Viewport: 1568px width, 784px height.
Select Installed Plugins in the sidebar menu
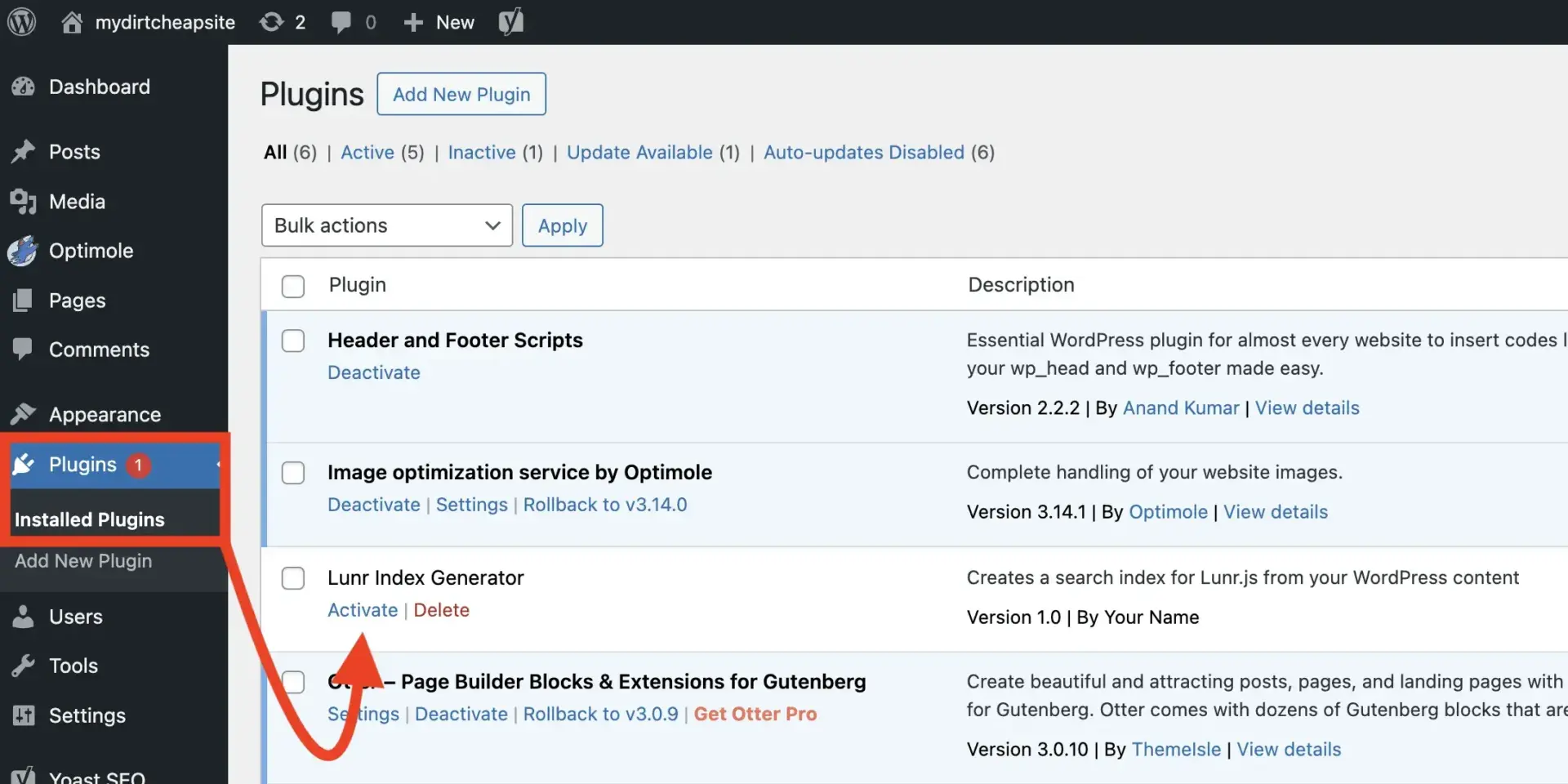point(88,519)
